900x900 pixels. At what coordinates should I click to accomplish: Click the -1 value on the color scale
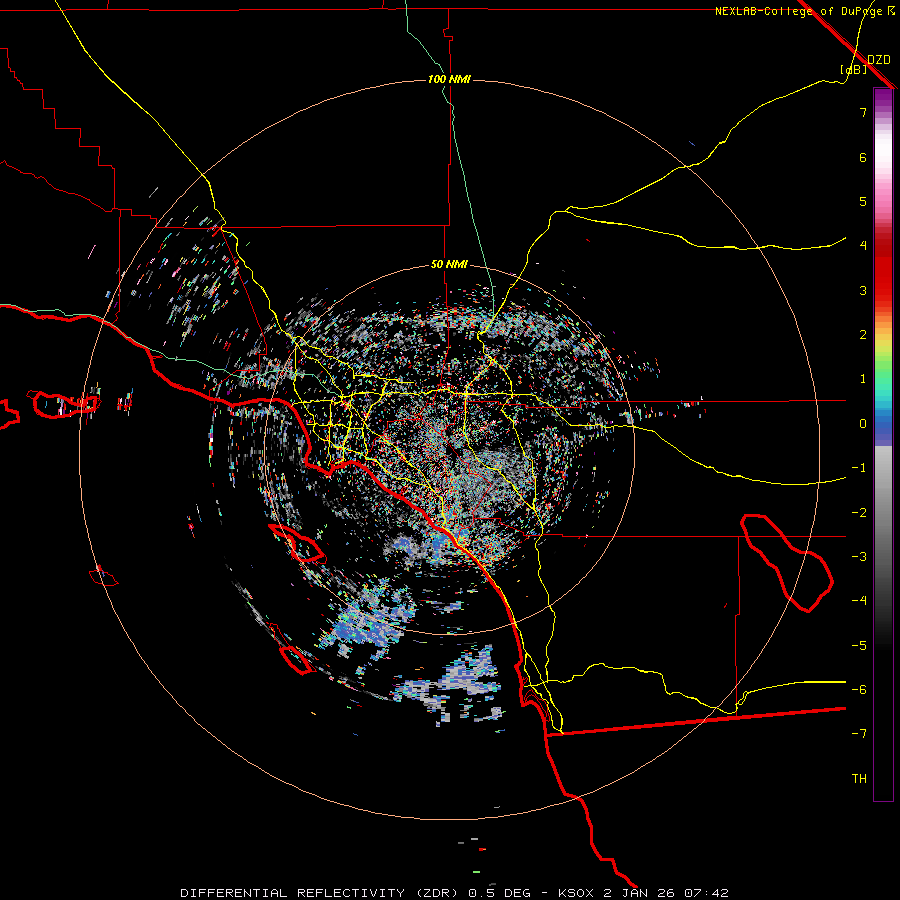coord(859,468)
